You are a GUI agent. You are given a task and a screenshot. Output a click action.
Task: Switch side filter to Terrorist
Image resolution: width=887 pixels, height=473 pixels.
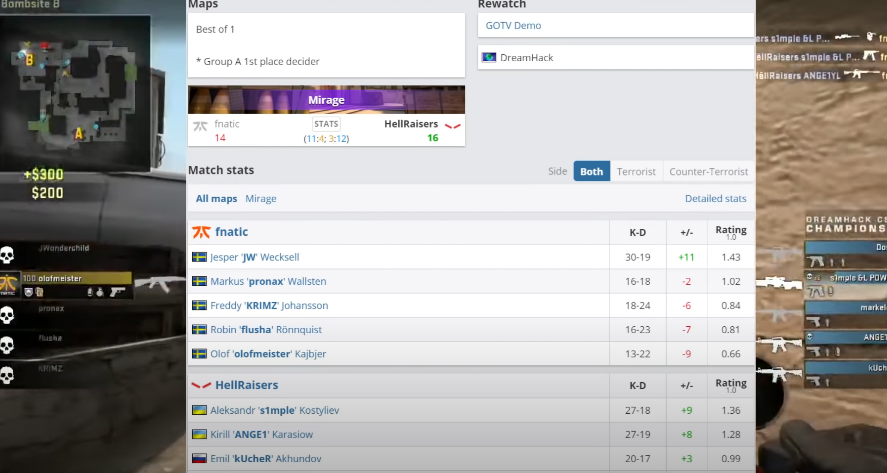click(x=636, y=171)
